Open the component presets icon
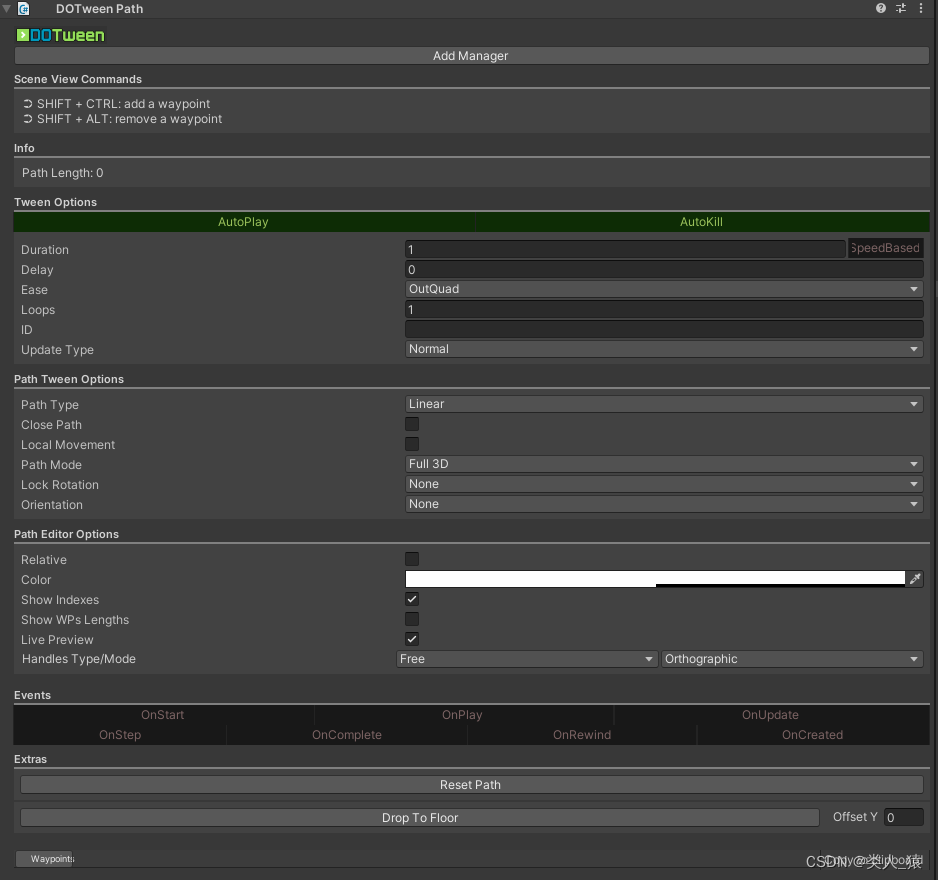 pyautogui.click(x=900, y=9)
